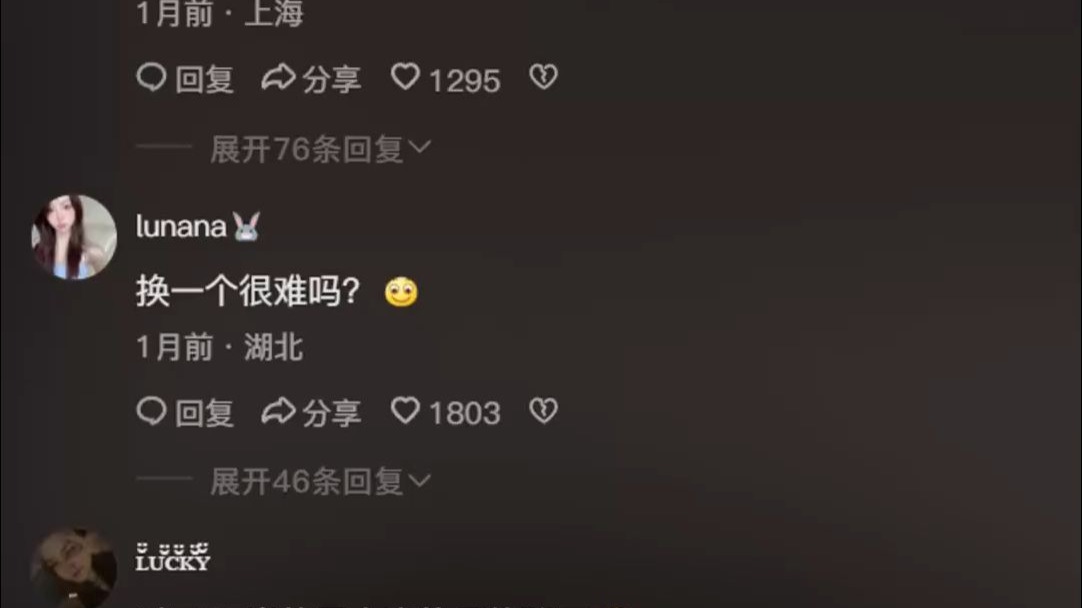
Task: Open lunana's profile avatar
Action: point(74,237)
